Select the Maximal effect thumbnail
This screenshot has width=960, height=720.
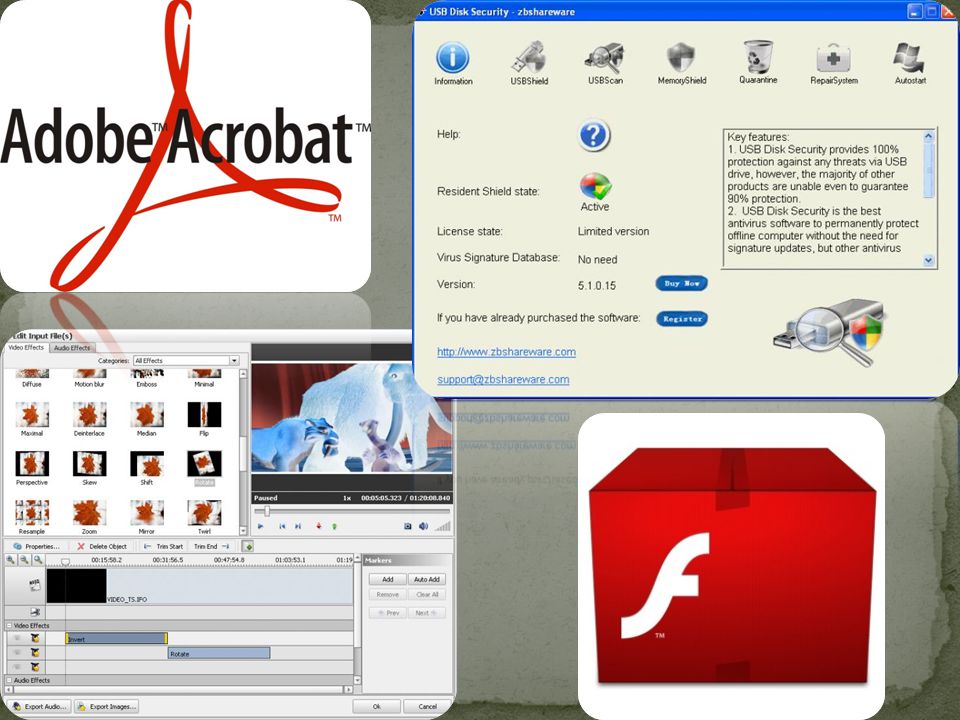point(32,414)
